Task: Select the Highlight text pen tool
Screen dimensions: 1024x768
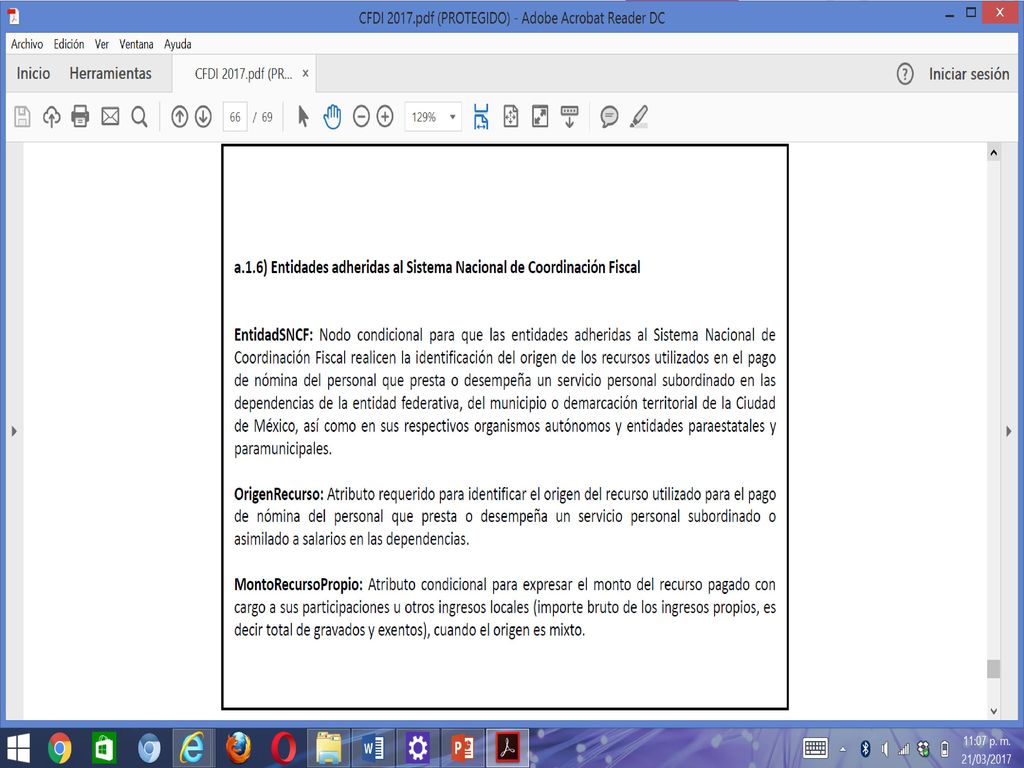Action: click(x=639, y=116)
